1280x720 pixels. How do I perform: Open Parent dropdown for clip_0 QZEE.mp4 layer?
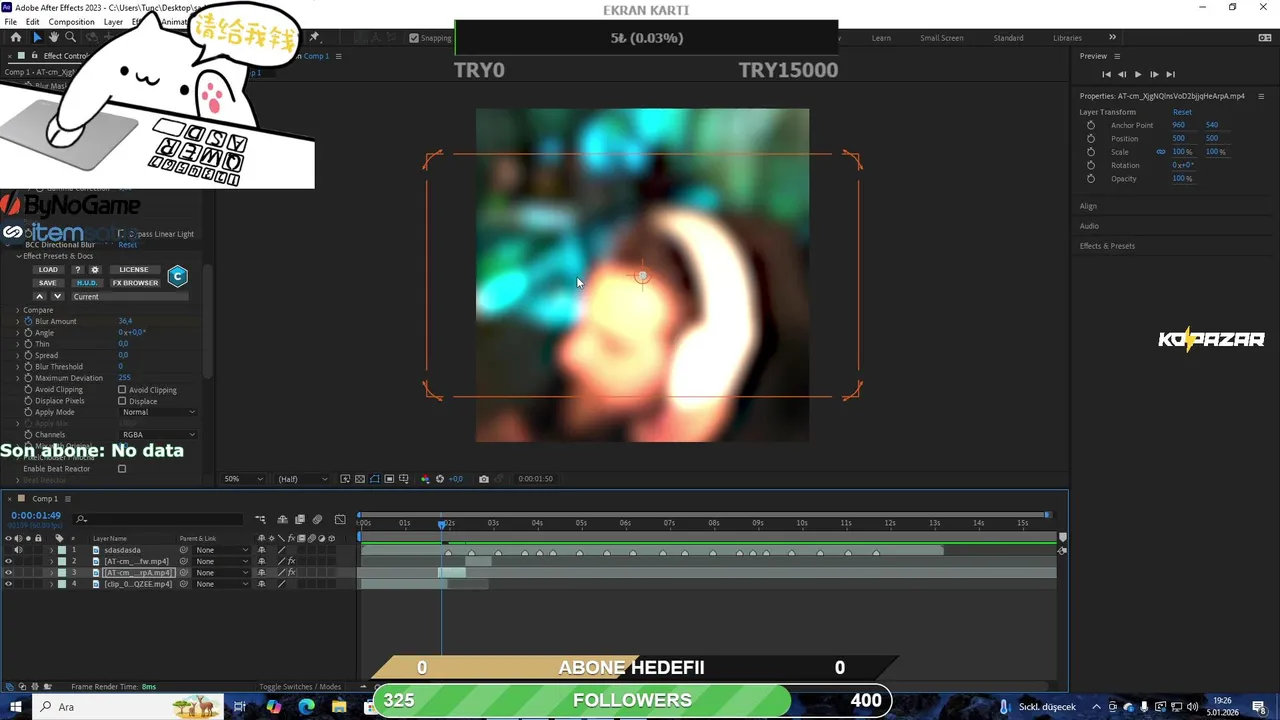pos(221,584)
